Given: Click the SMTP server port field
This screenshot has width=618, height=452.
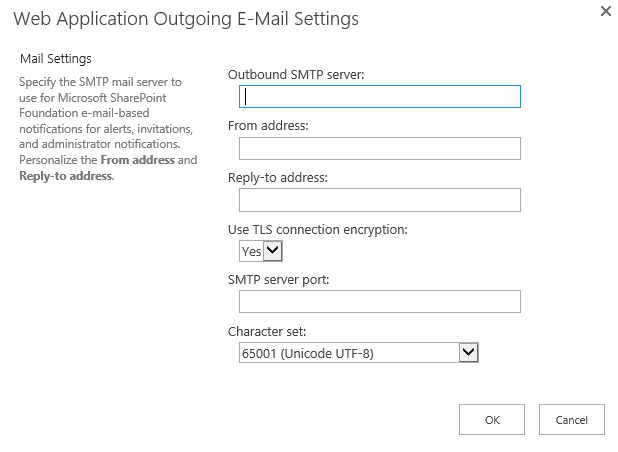Looking at the screenshot, I should (380, 302).
